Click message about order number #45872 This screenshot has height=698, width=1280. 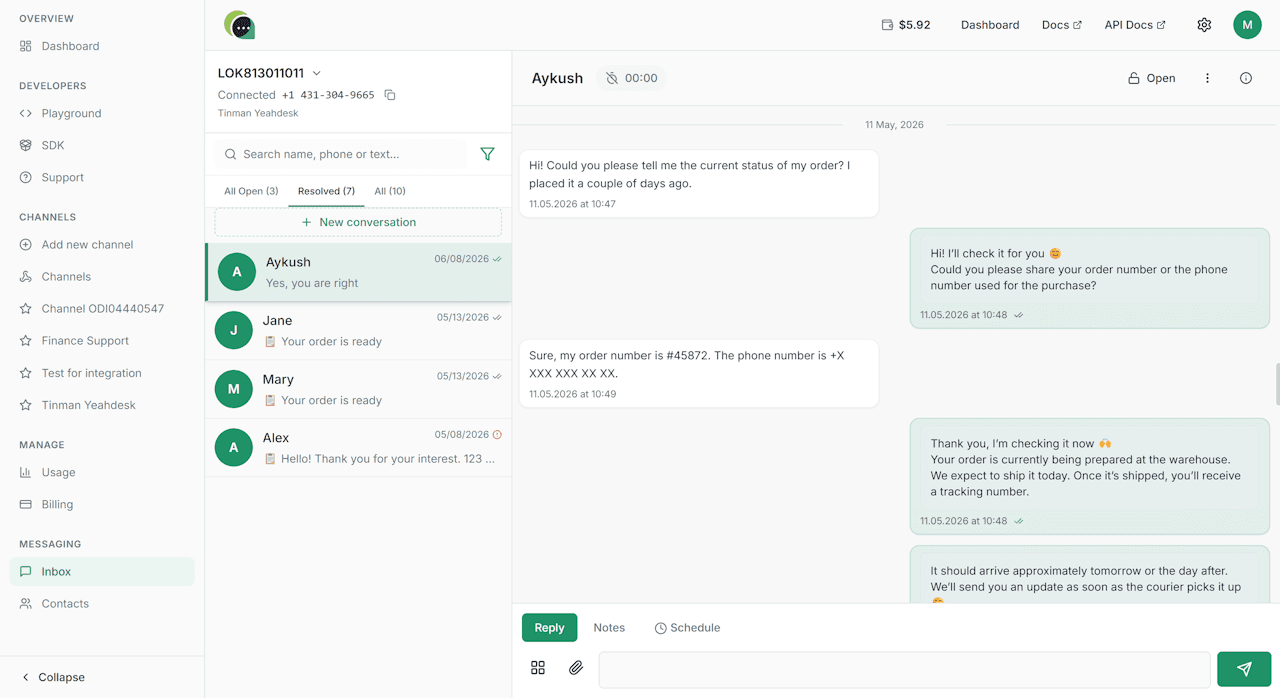tap(699, 373)
